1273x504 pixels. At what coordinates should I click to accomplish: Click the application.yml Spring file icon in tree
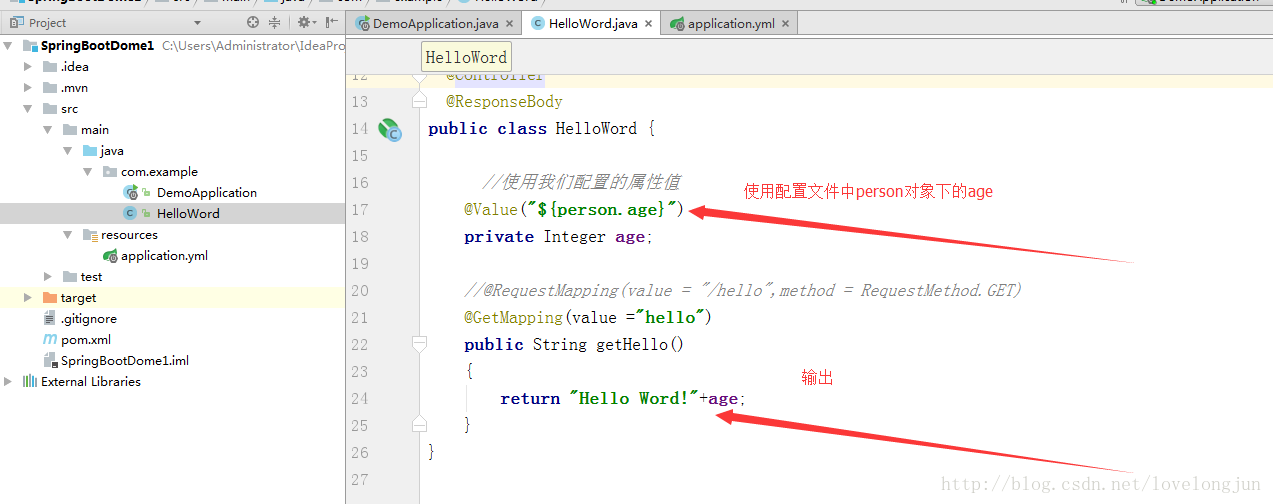tap(110, 255)
